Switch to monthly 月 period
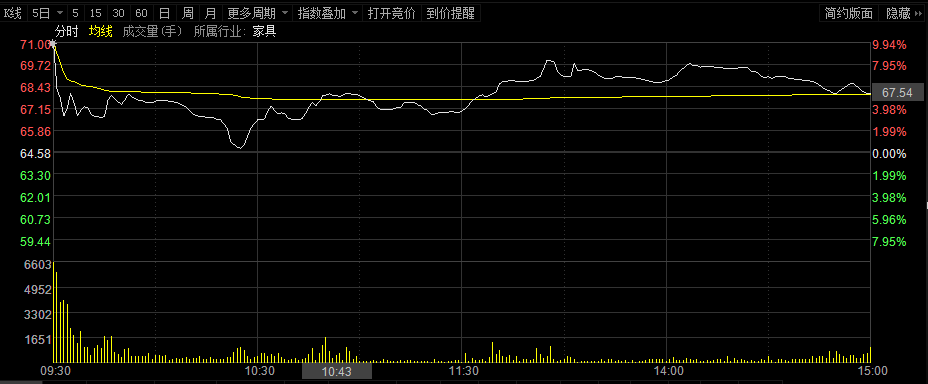The width and height of the screenshot is (928, 384). click(x=210, y=13)
